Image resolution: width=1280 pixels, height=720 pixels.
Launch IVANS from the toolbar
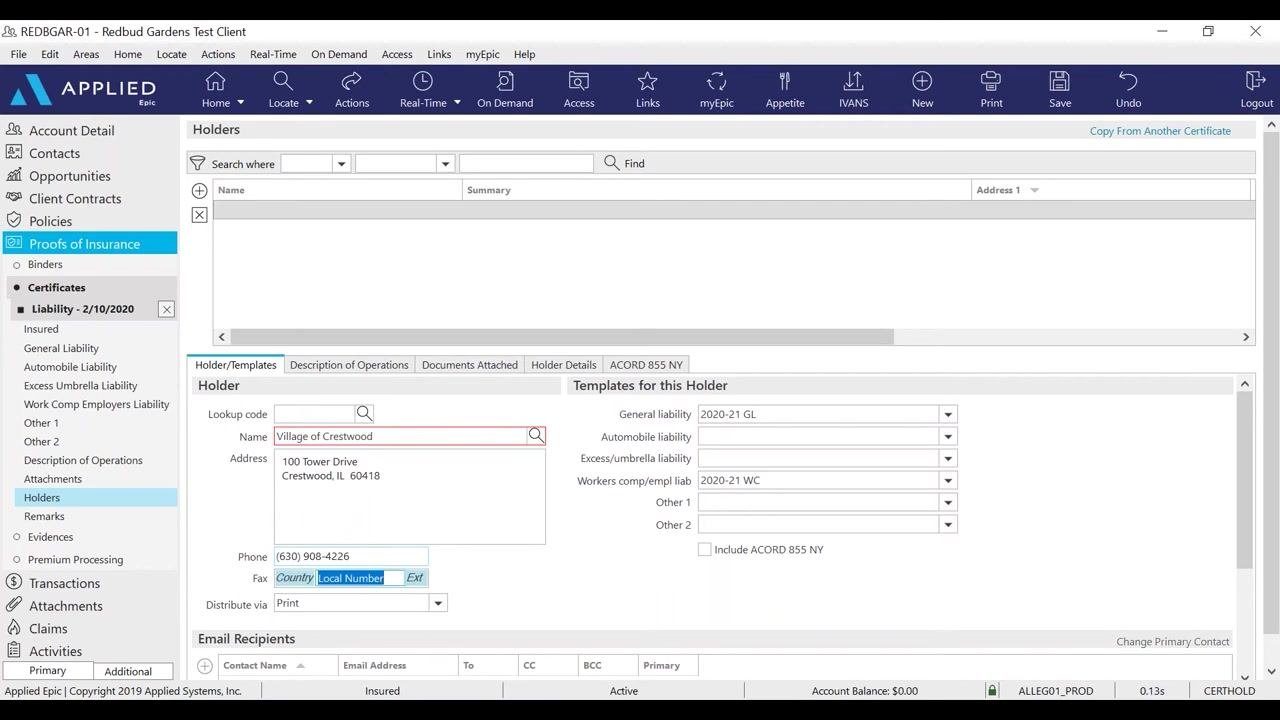click(x=853, y=89)
